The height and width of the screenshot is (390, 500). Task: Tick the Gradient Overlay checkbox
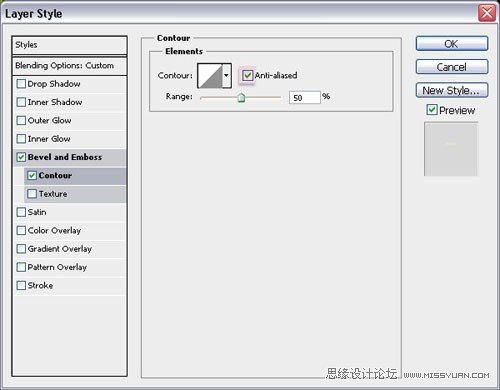click(21, 249)
